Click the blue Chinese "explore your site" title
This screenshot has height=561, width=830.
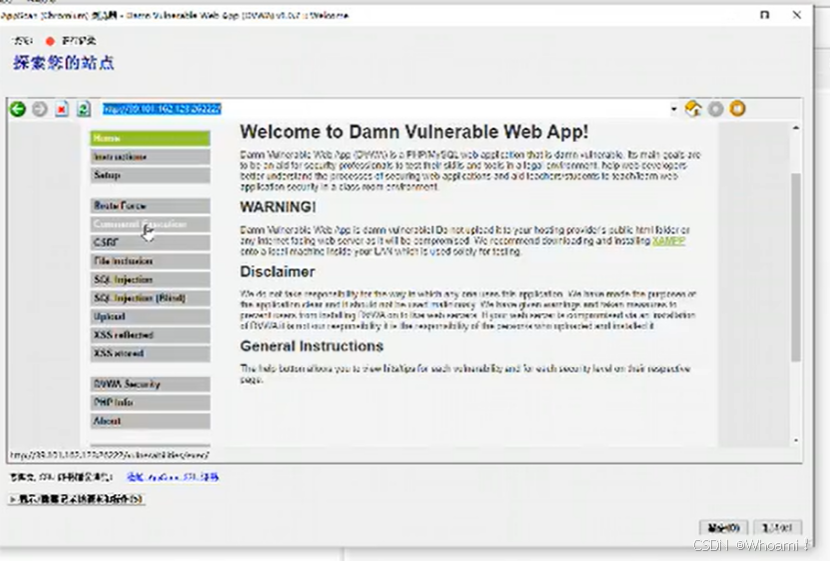coord(64,62)
